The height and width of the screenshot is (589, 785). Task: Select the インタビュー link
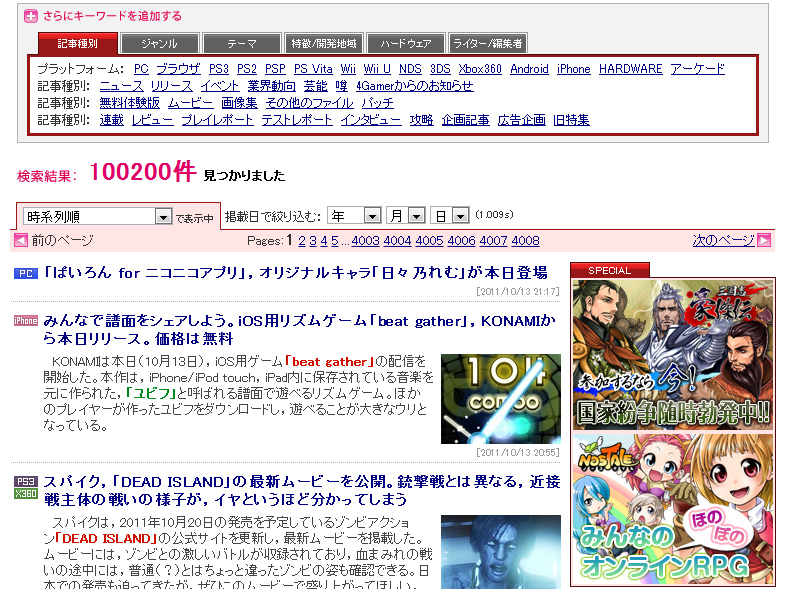point(371,120)
